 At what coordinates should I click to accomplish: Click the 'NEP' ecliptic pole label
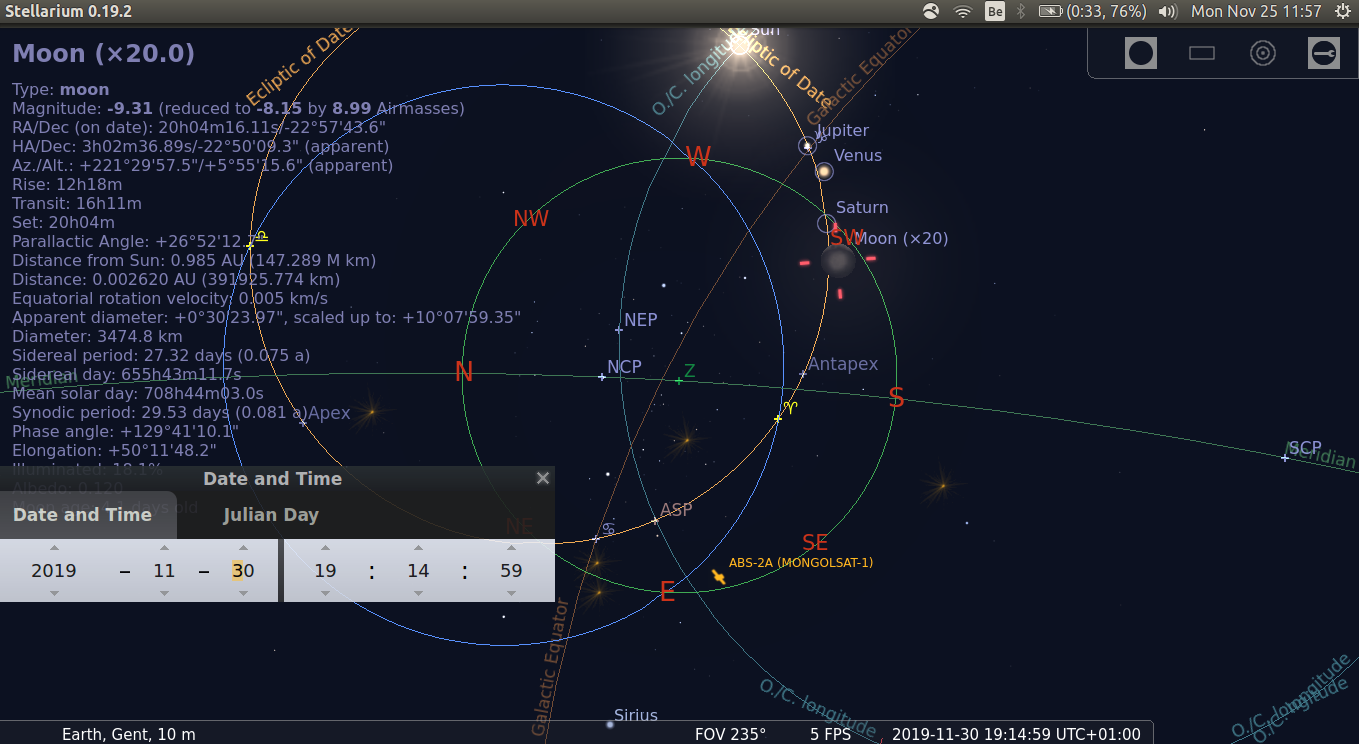(641, 320)
